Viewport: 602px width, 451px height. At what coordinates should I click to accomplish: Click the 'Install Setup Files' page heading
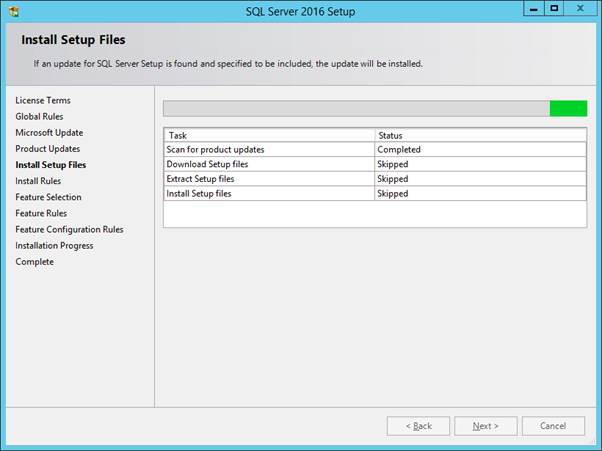point(73,40)
